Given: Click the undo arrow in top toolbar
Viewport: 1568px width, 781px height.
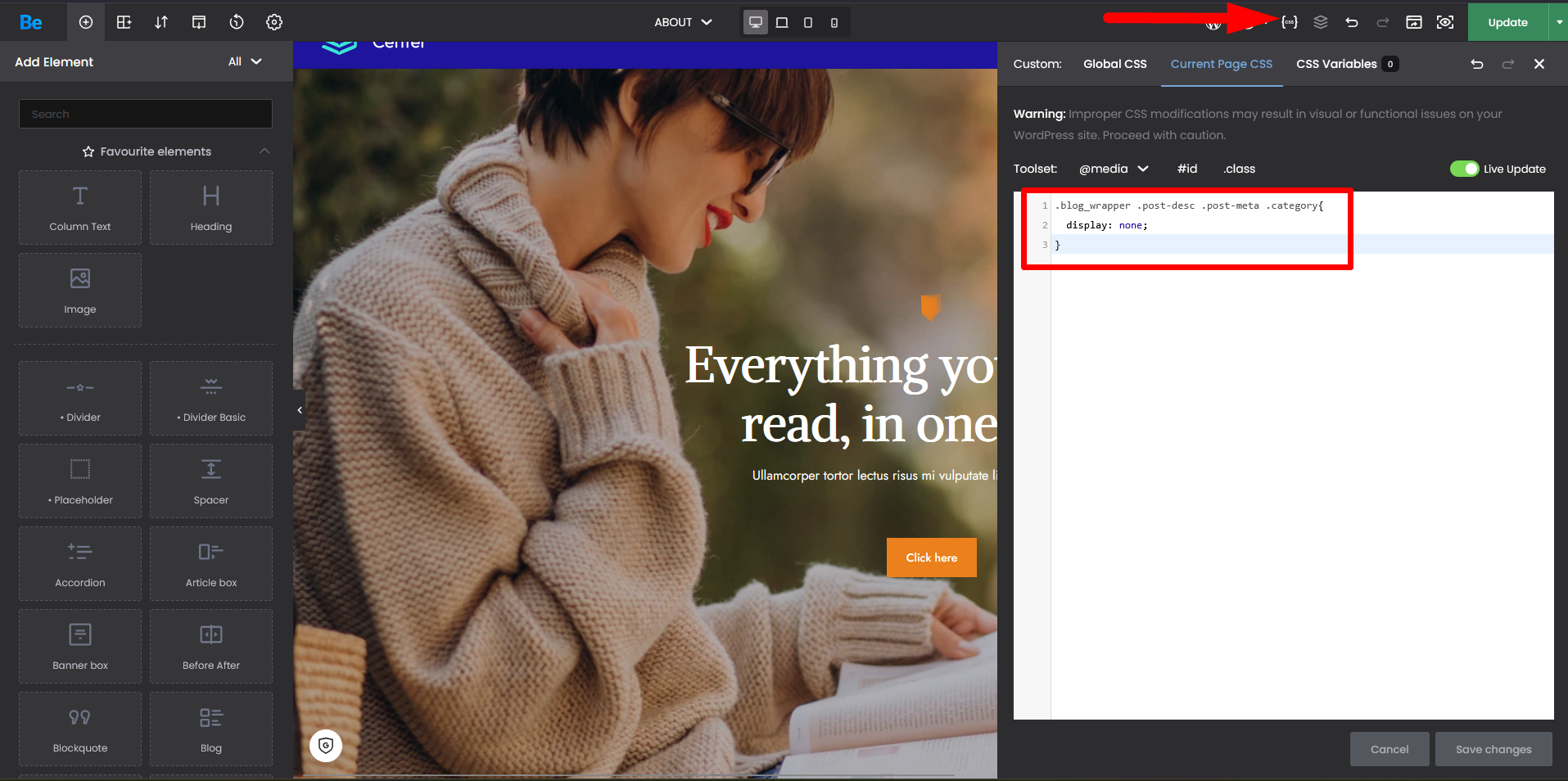Looking at the screenshot, I should pyautogui.click(x=1352, y=22).
